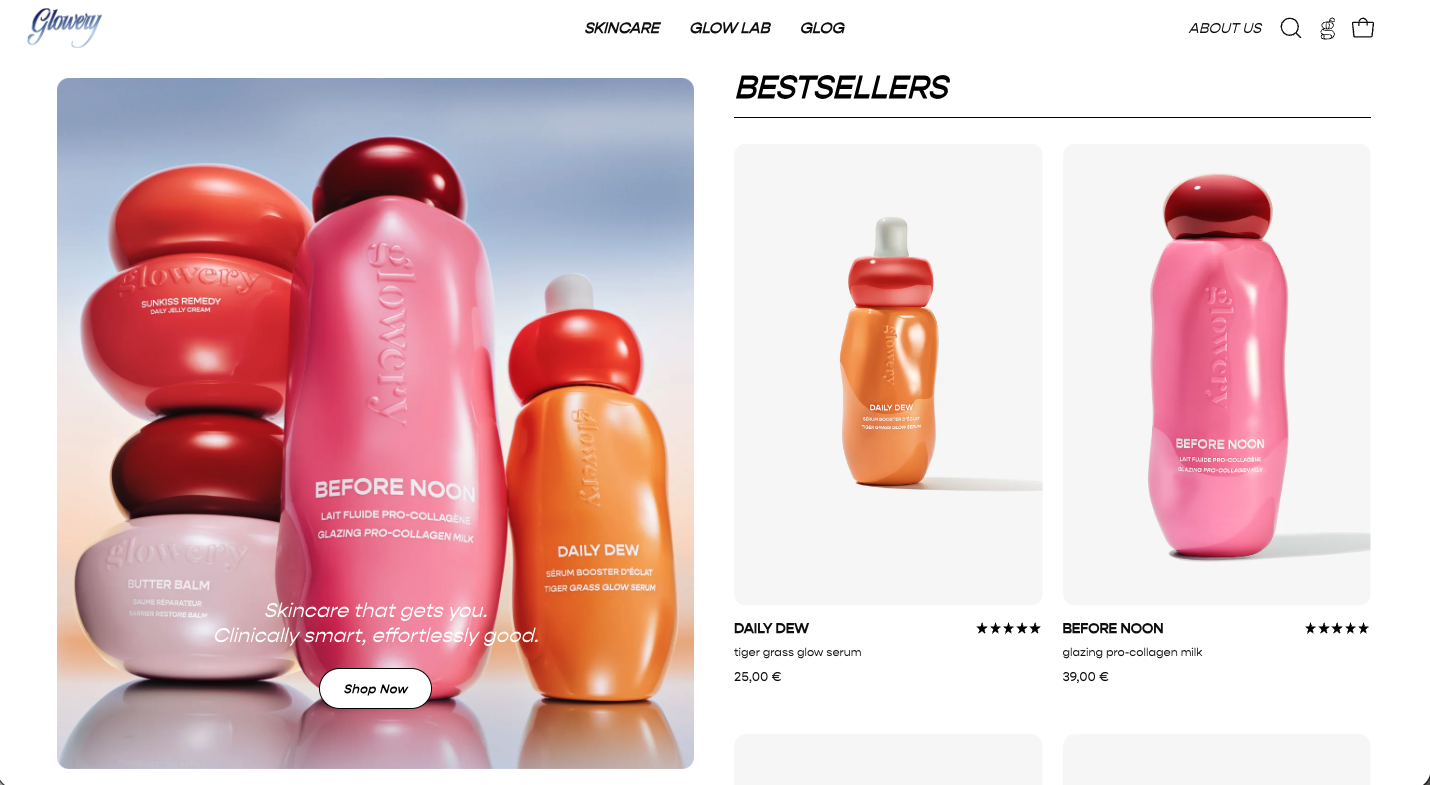Open the GLOW LAB menu item
The image size is (1430, 785).
(x=730, y=28)
